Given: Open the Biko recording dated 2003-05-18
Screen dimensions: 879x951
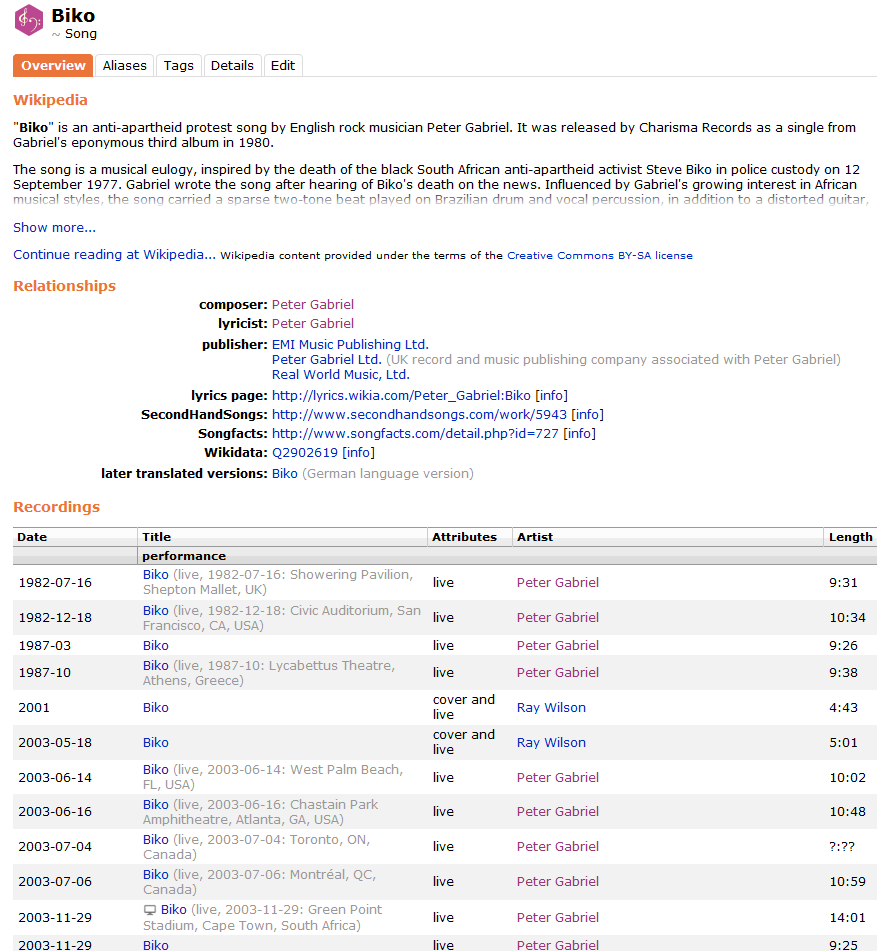Looking at the screenshot, I should coord(155,743).
